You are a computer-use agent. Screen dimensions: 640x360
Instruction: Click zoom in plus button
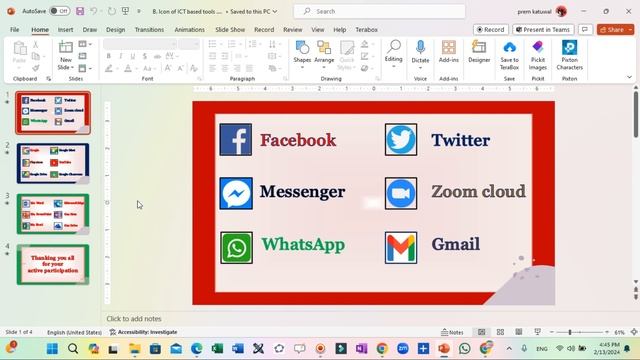[x=607, y=332]
